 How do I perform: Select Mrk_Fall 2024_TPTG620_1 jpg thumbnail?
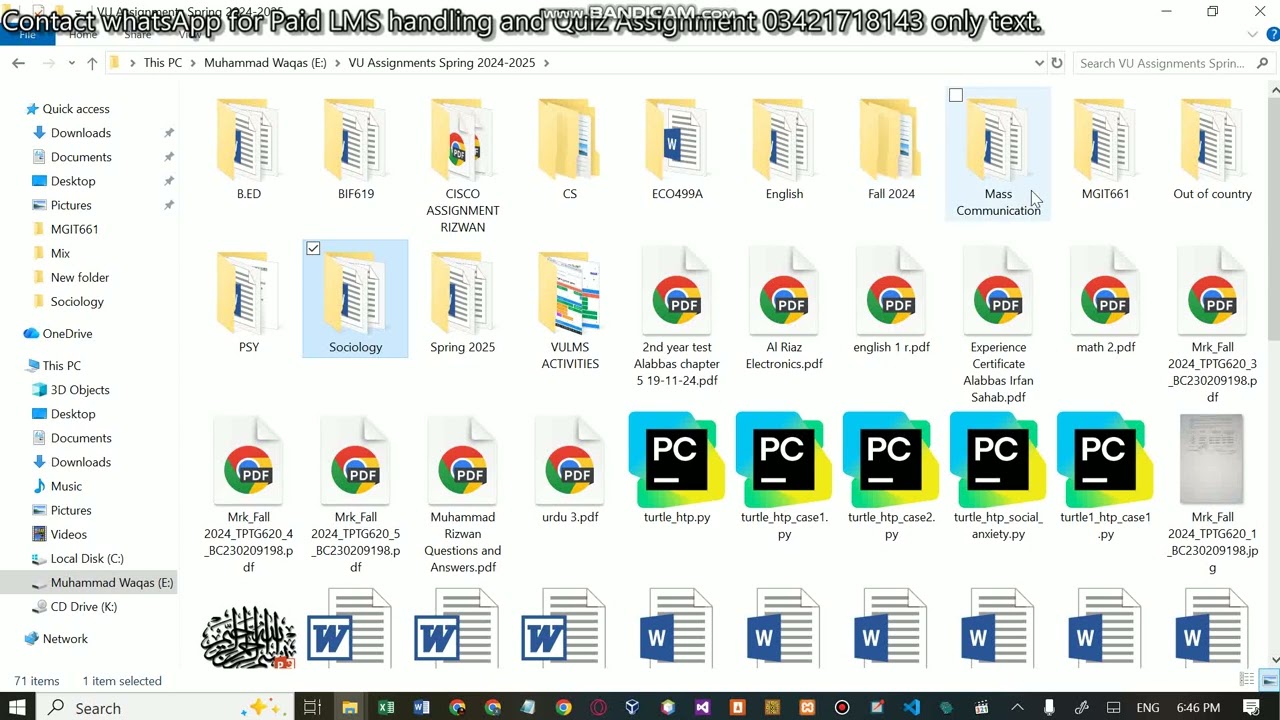pyautogui.click(x=1212, y=460)
